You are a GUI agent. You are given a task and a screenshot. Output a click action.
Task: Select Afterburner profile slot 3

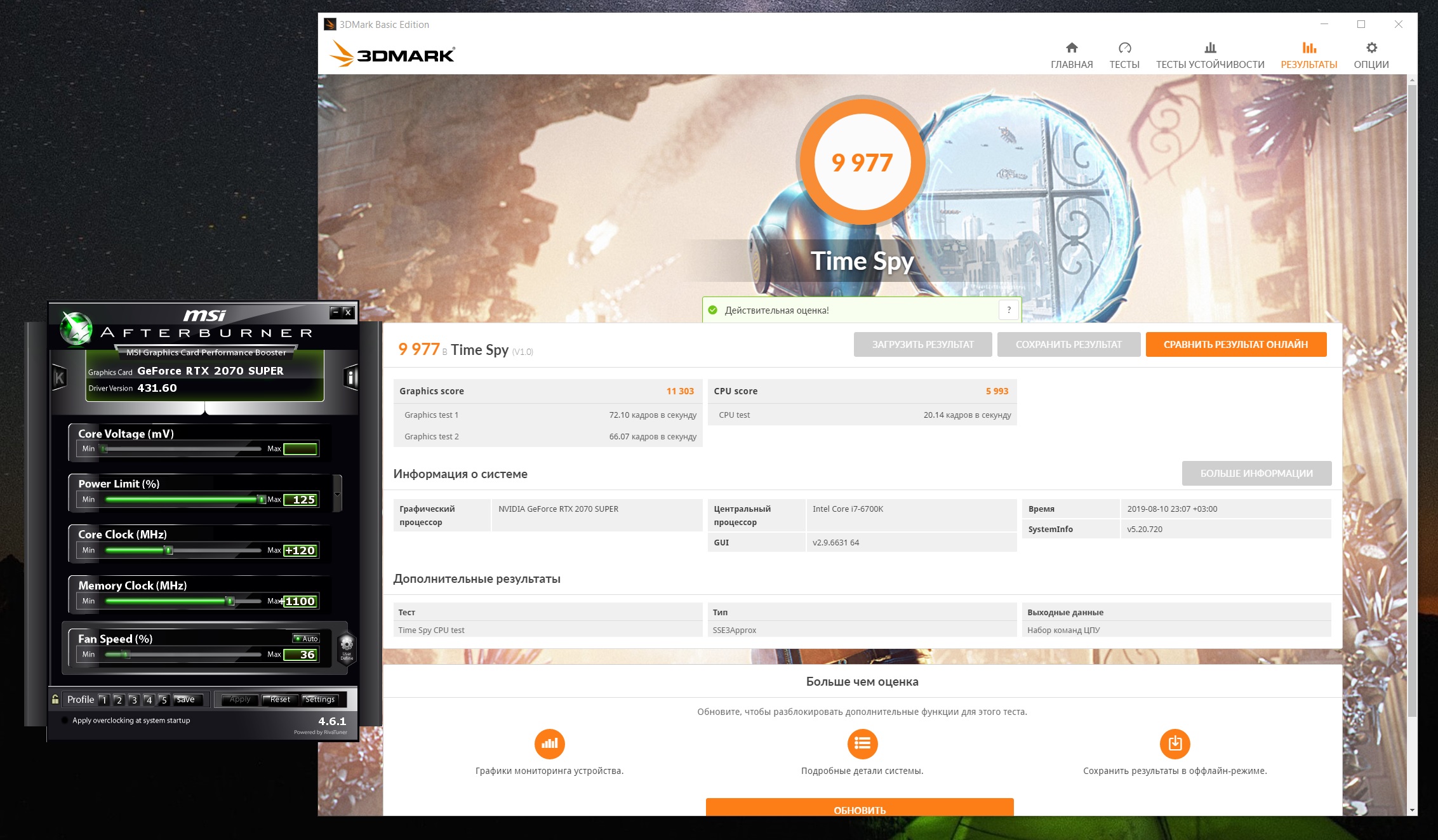point(133,700)
